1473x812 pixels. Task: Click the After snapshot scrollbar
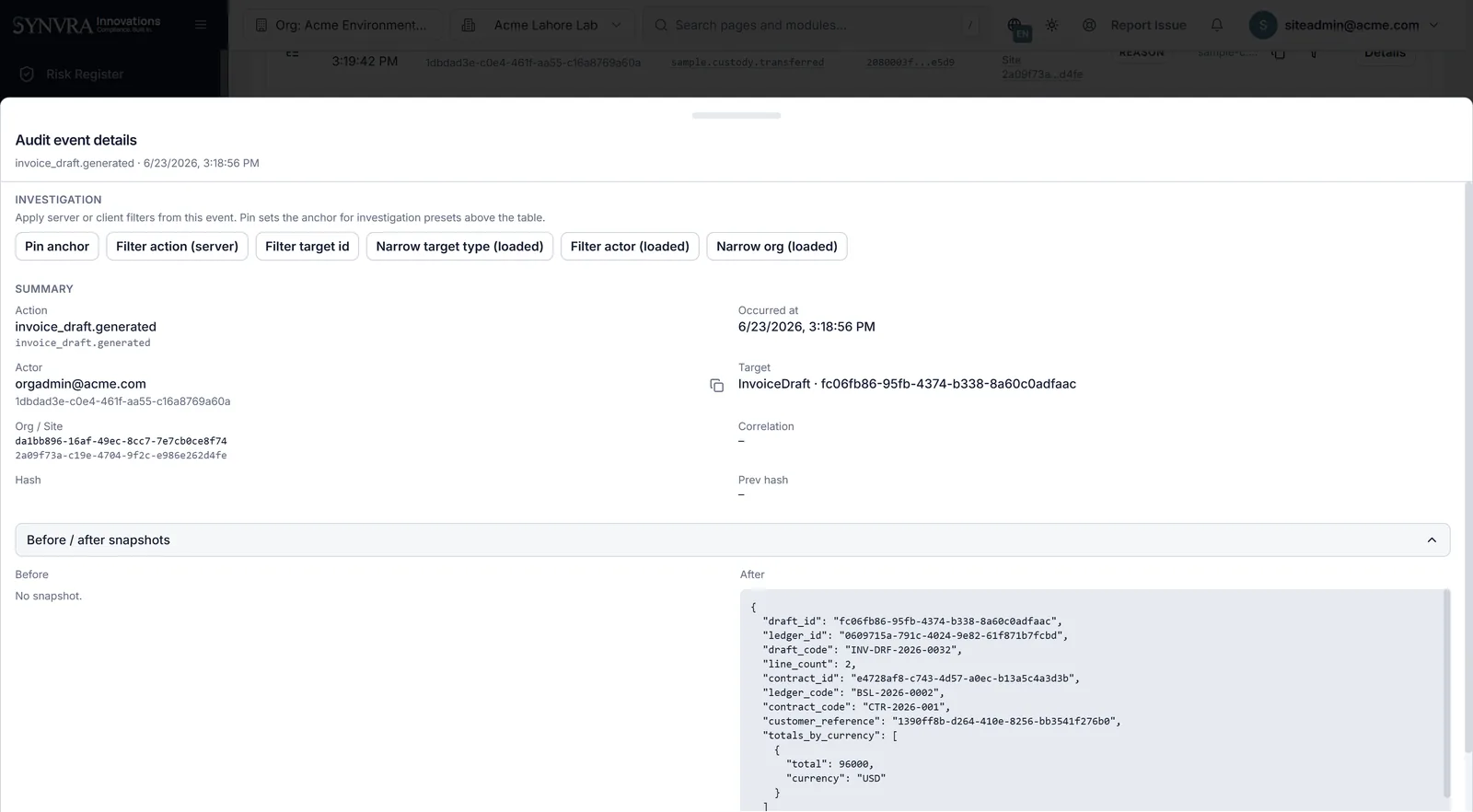pyautogui.click(x=1446, y=693)
